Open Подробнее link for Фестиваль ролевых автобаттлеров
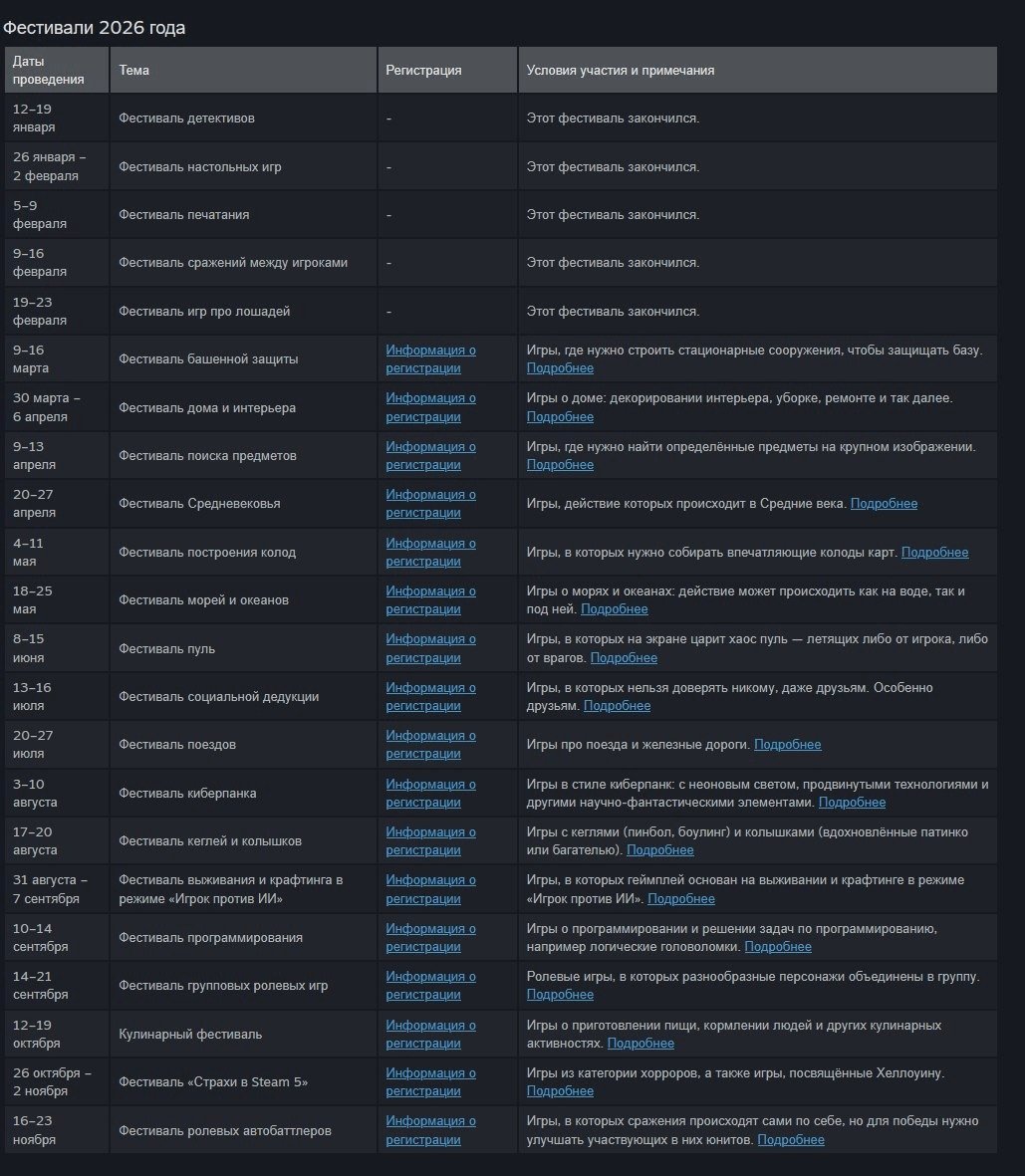This screenshot has height=1176, width=1025. (790, 1139)
